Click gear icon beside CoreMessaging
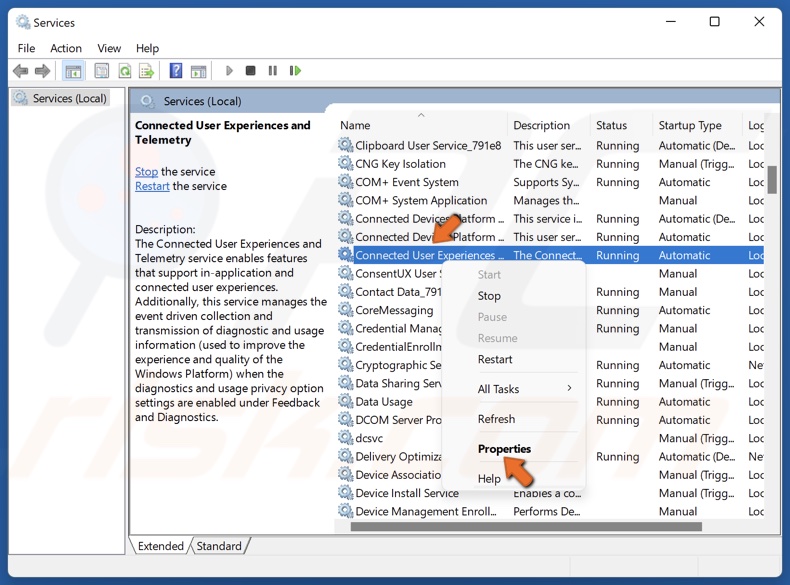This screenshot has height=585, width=790. coord(346,309)
